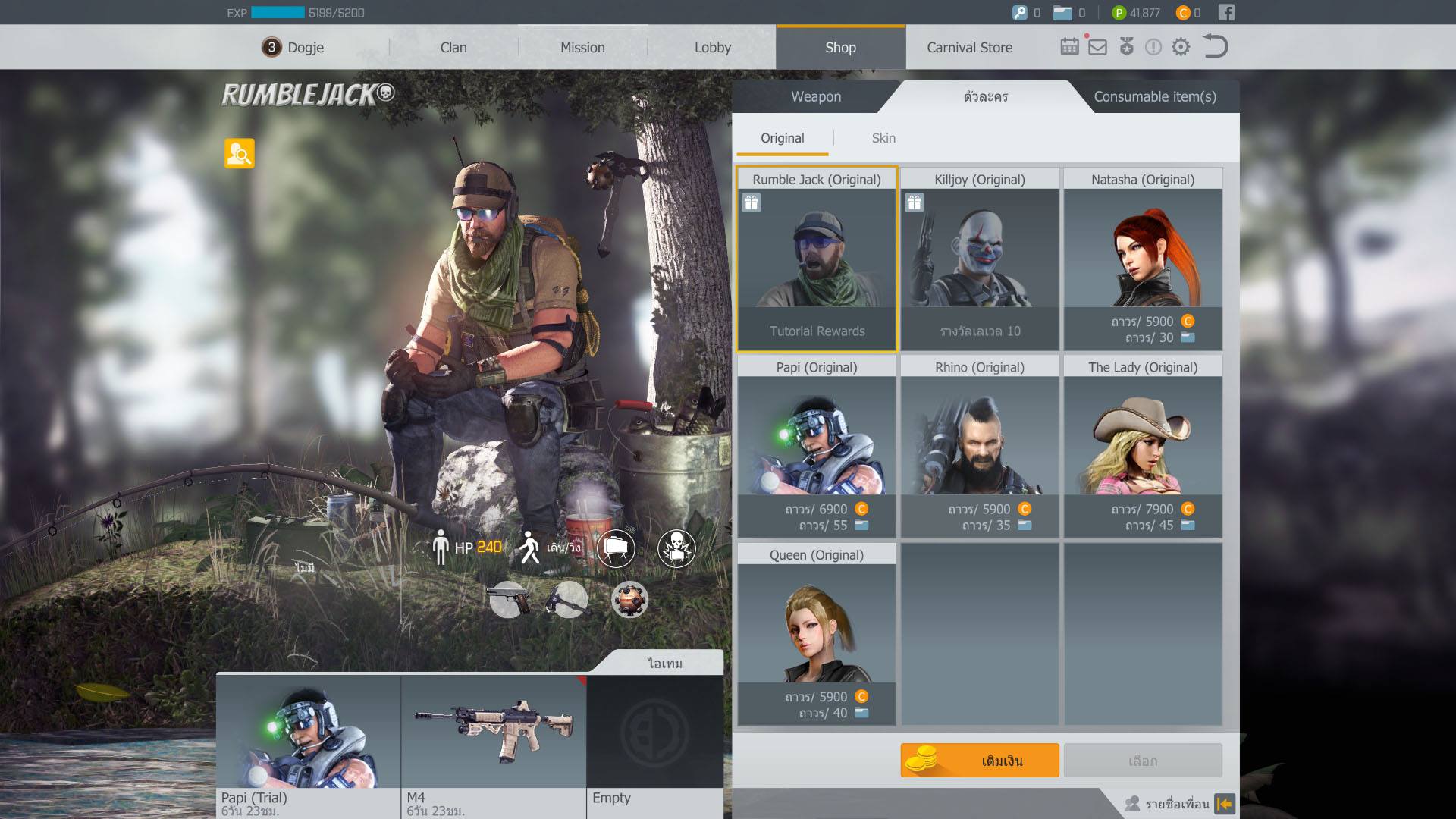The image size is (1456, 819).
Task: Click the green P points icon
Action: pyautogui.click(x=1119, y=13)
